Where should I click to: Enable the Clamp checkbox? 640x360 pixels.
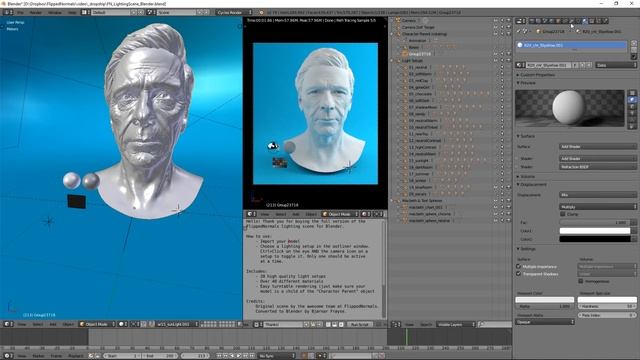pyautogui.click(x=563, y=214)
